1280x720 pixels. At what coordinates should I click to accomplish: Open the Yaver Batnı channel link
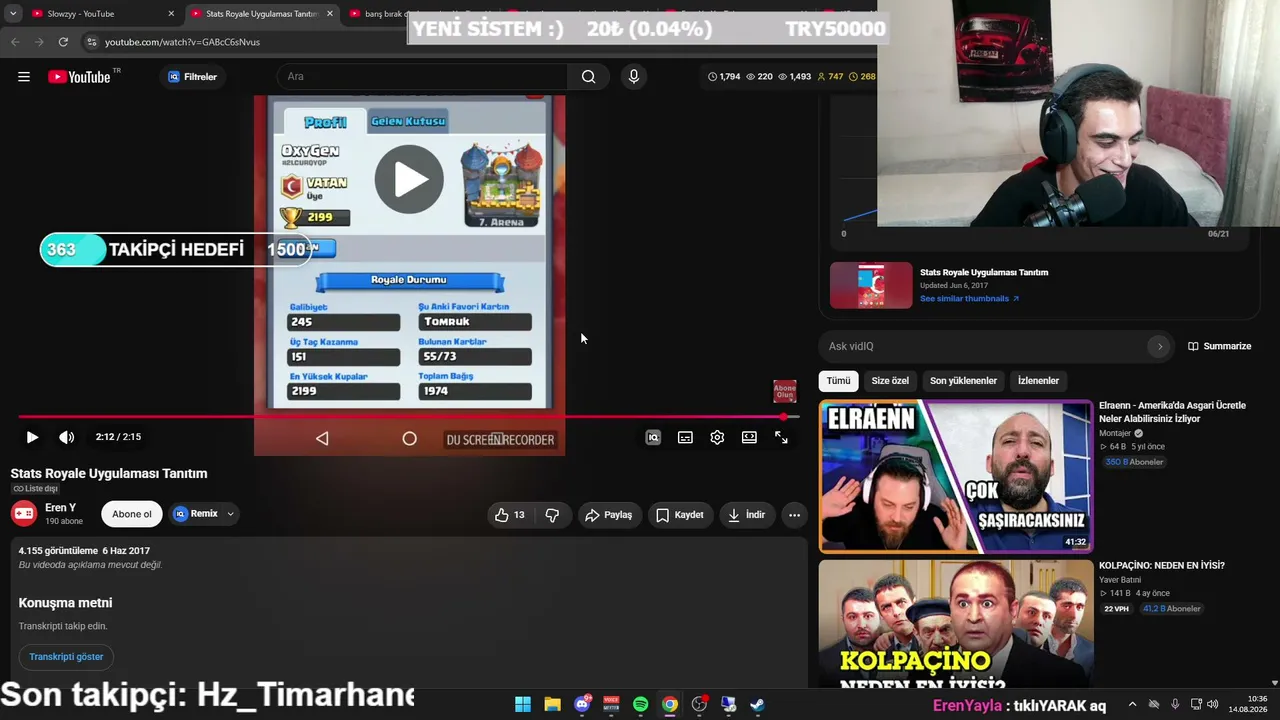click(1120, 580)
